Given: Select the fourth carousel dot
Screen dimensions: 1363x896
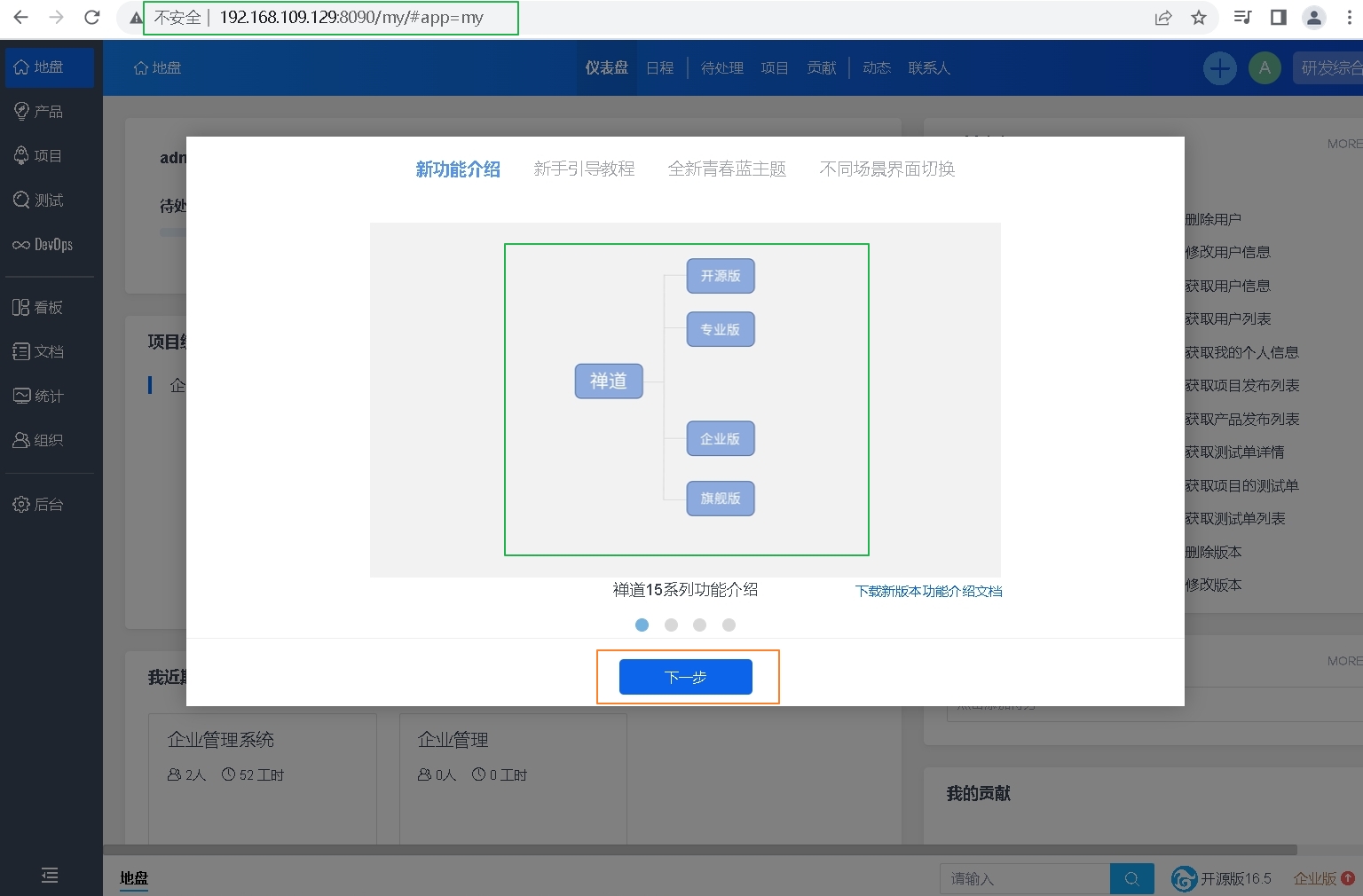Looking at the screenshot, I should tap(729, 625).
